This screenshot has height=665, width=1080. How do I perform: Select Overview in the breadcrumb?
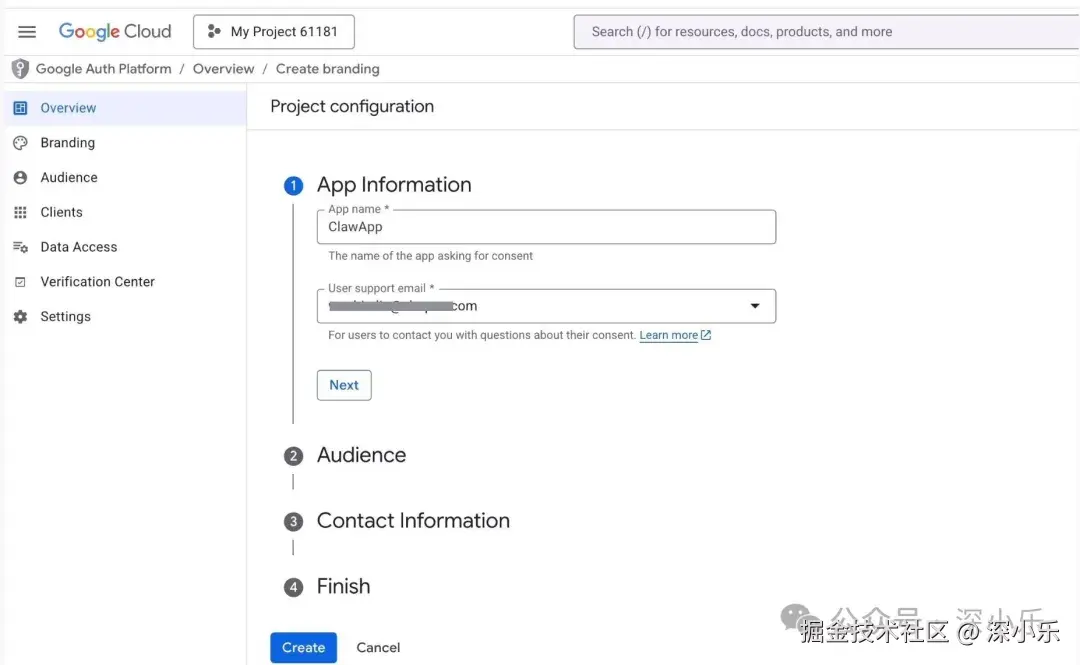click(223, 69)
